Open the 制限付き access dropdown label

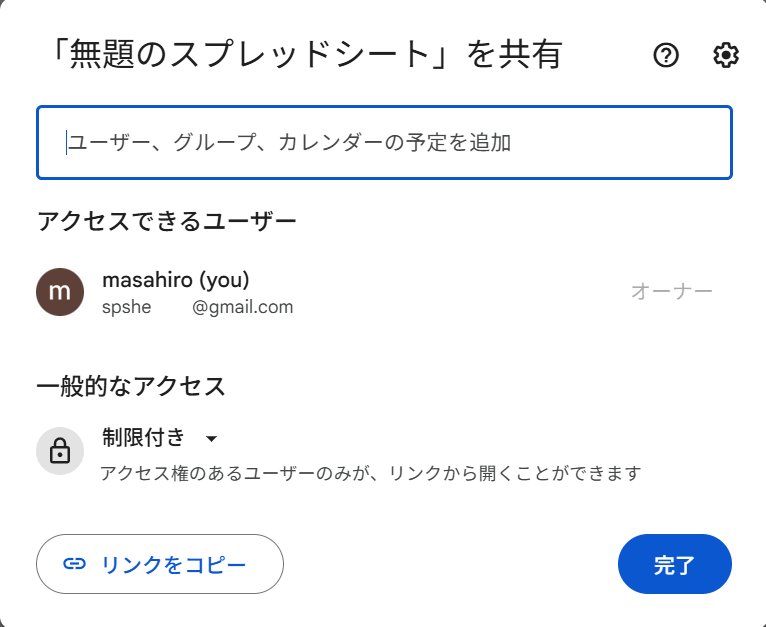[144, 437]
